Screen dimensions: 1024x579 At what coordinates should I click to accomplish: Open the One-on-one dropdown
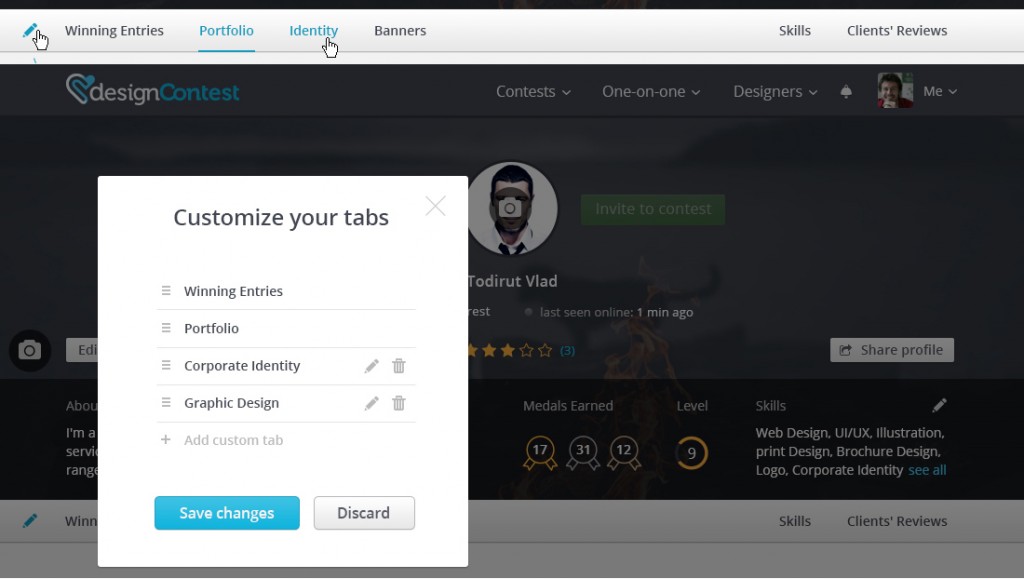point(650,92)
